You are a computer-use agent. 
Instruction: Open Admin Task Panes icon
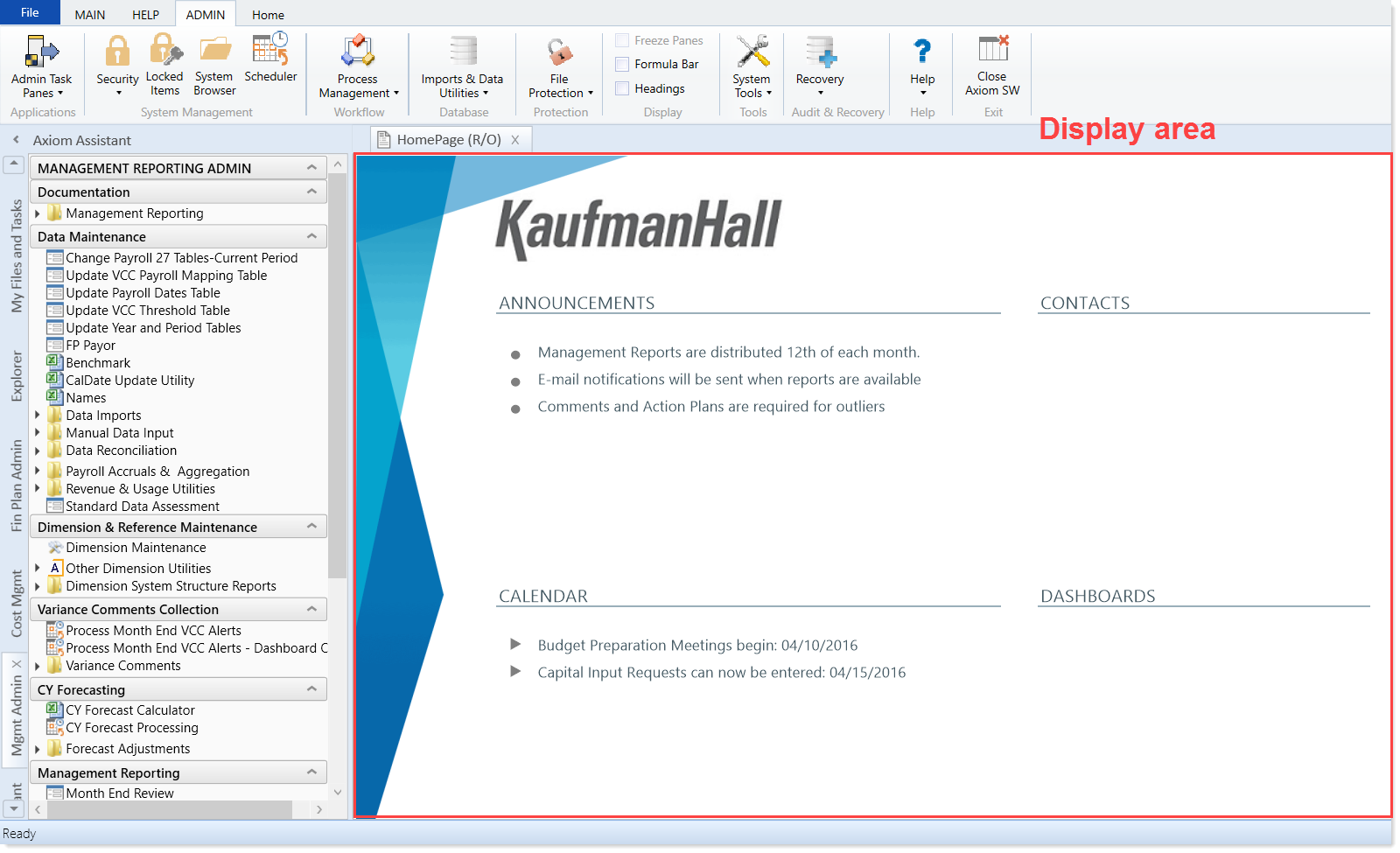pos(41,52)
